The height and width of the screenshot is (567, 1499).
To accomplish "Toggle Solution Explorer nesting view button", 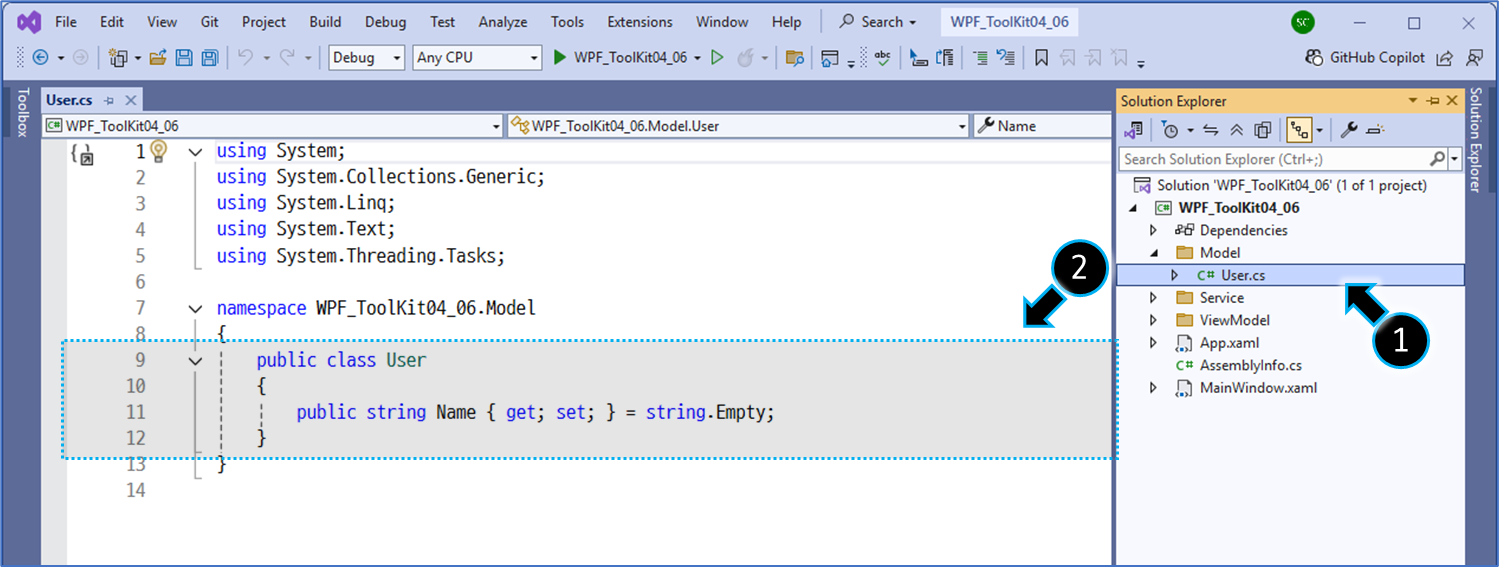I will tap(1299, 130).
